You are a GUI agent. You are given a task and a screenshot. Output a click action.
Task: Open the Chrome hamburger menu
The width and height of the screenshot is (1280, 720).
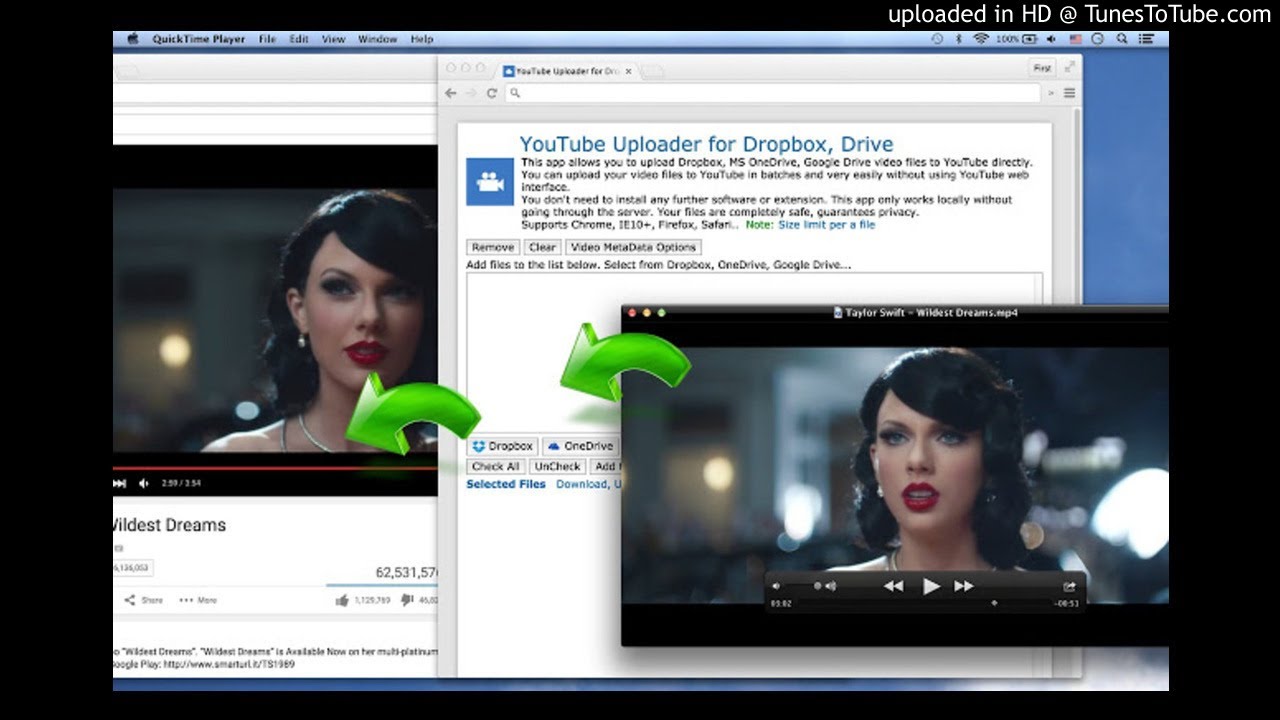[1069, 93]
